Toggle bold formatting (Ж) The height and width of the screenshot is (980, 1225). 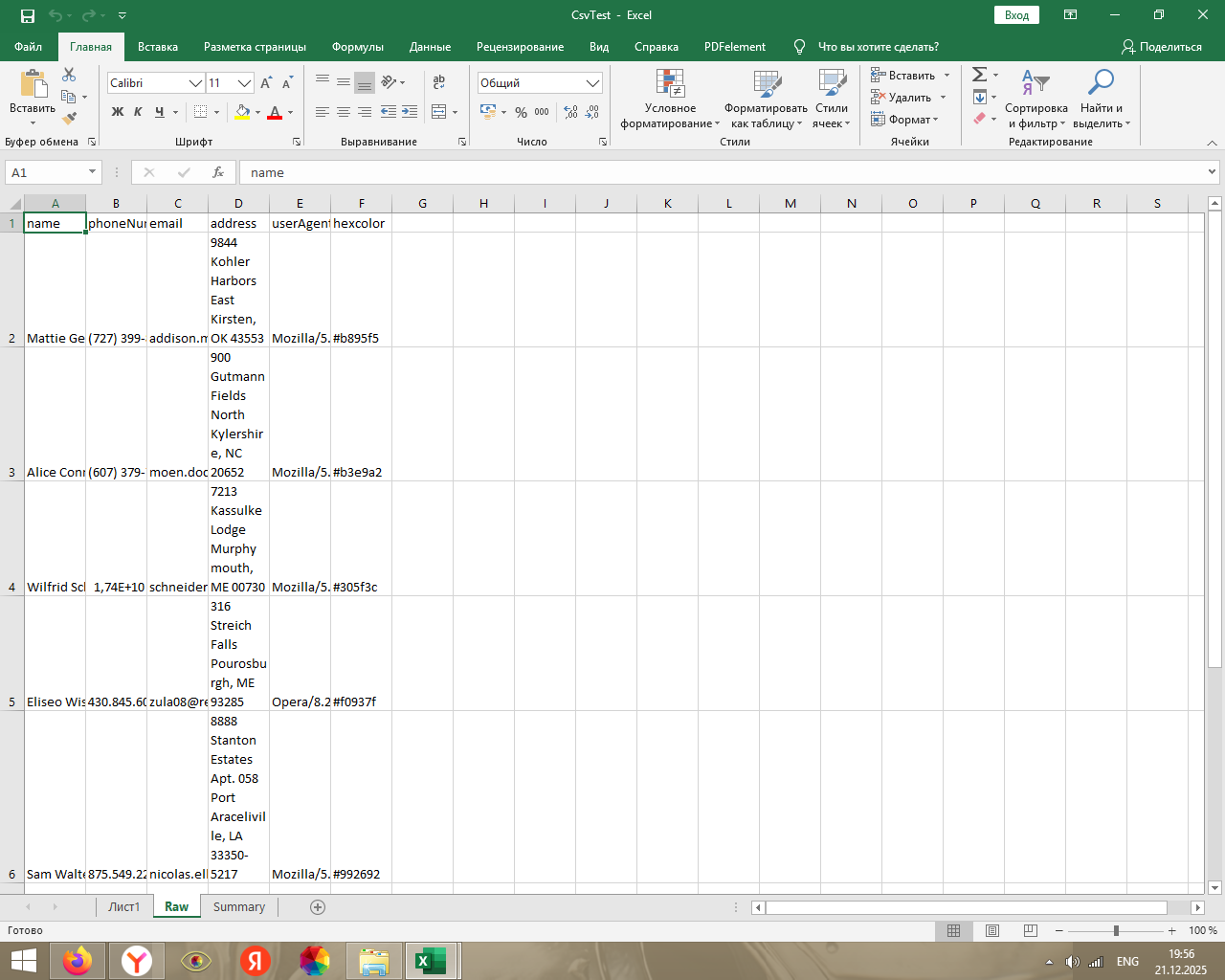click(x=118, y=112)
